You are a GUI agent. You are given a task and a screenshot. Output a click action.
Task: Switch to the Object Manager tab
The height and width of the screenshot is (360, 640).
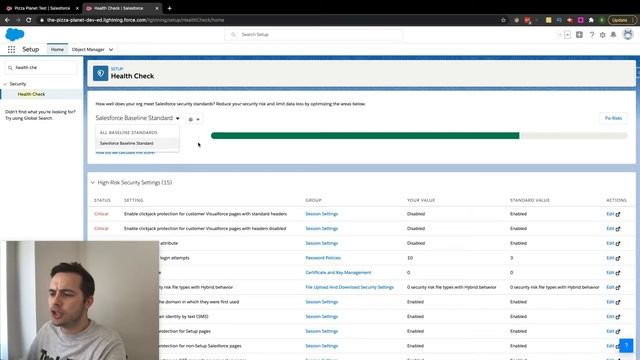click(88, 49)
